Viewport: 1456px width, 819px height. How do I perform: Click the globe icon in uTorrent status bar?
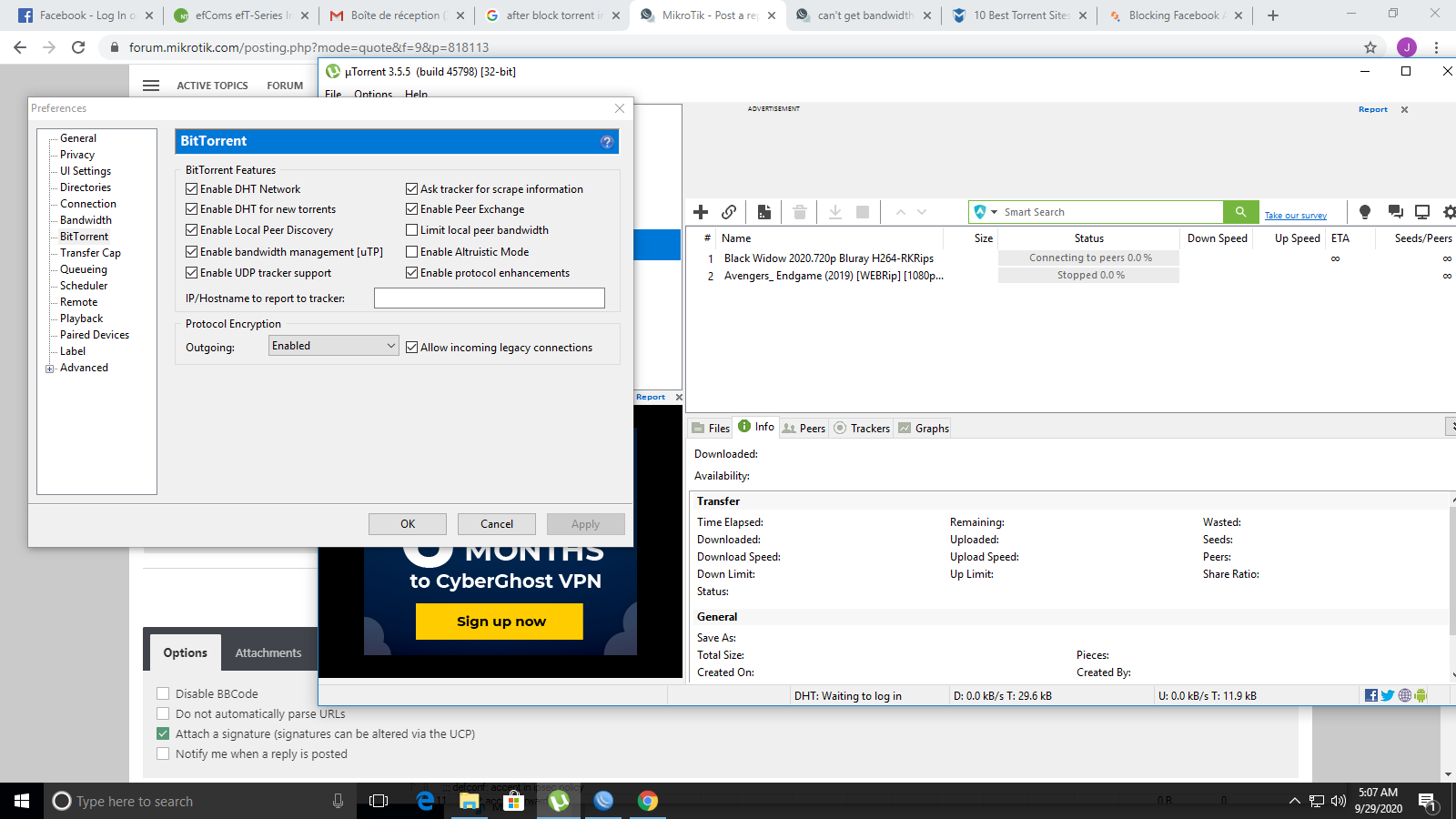[1405, 695]
